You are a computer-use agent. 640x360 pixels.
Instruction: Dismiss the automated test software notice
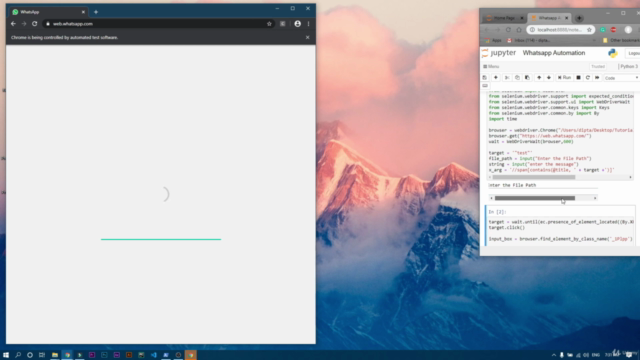[x=307, y=37]
